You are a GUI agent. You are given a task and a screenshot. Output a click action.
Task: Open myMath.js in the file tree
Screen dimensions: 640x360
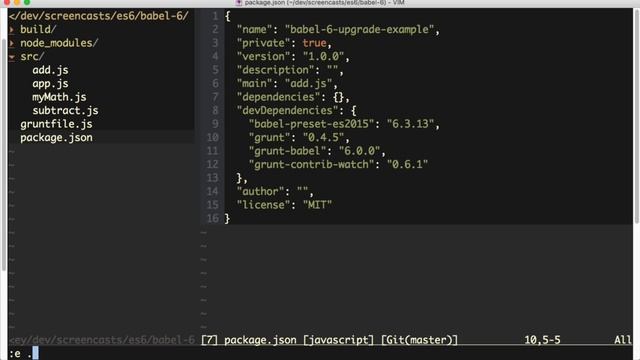coord(59,97)
